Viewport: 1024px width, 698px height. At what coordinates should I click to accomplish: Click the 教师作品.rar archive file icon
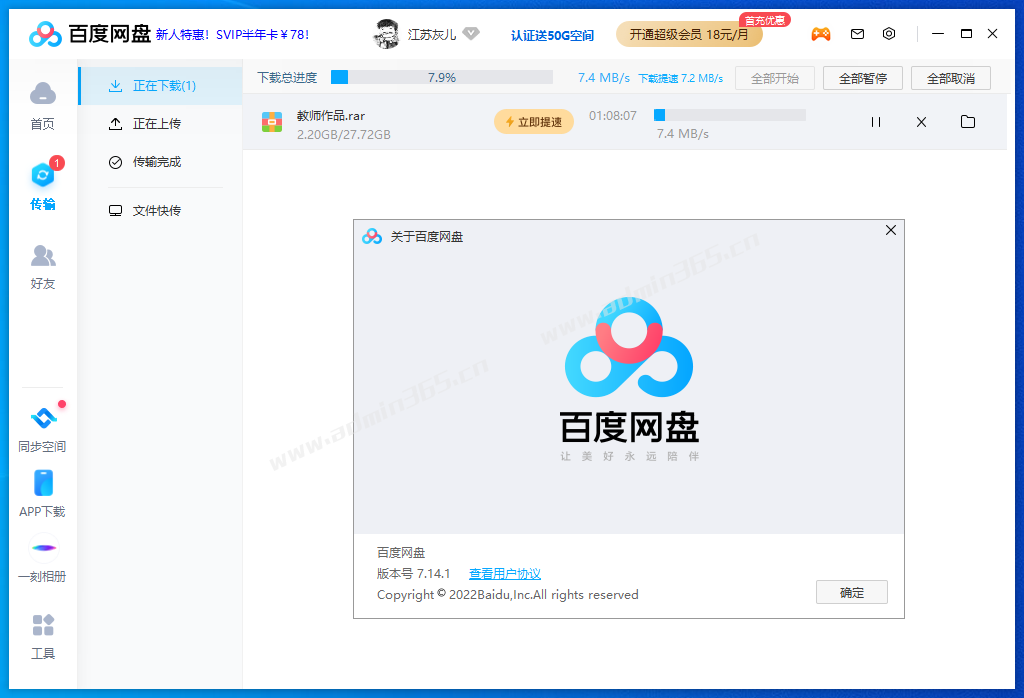pos(272,122)
